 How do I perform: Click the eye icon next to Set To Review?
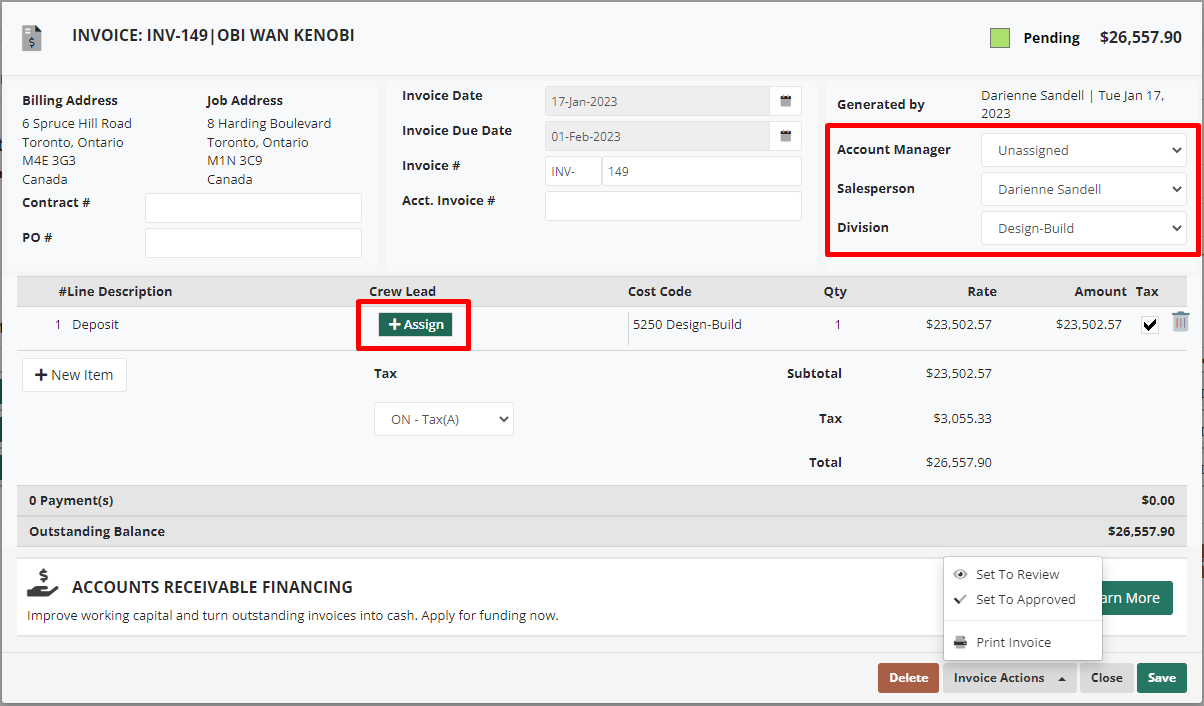[x=960, y=573]
